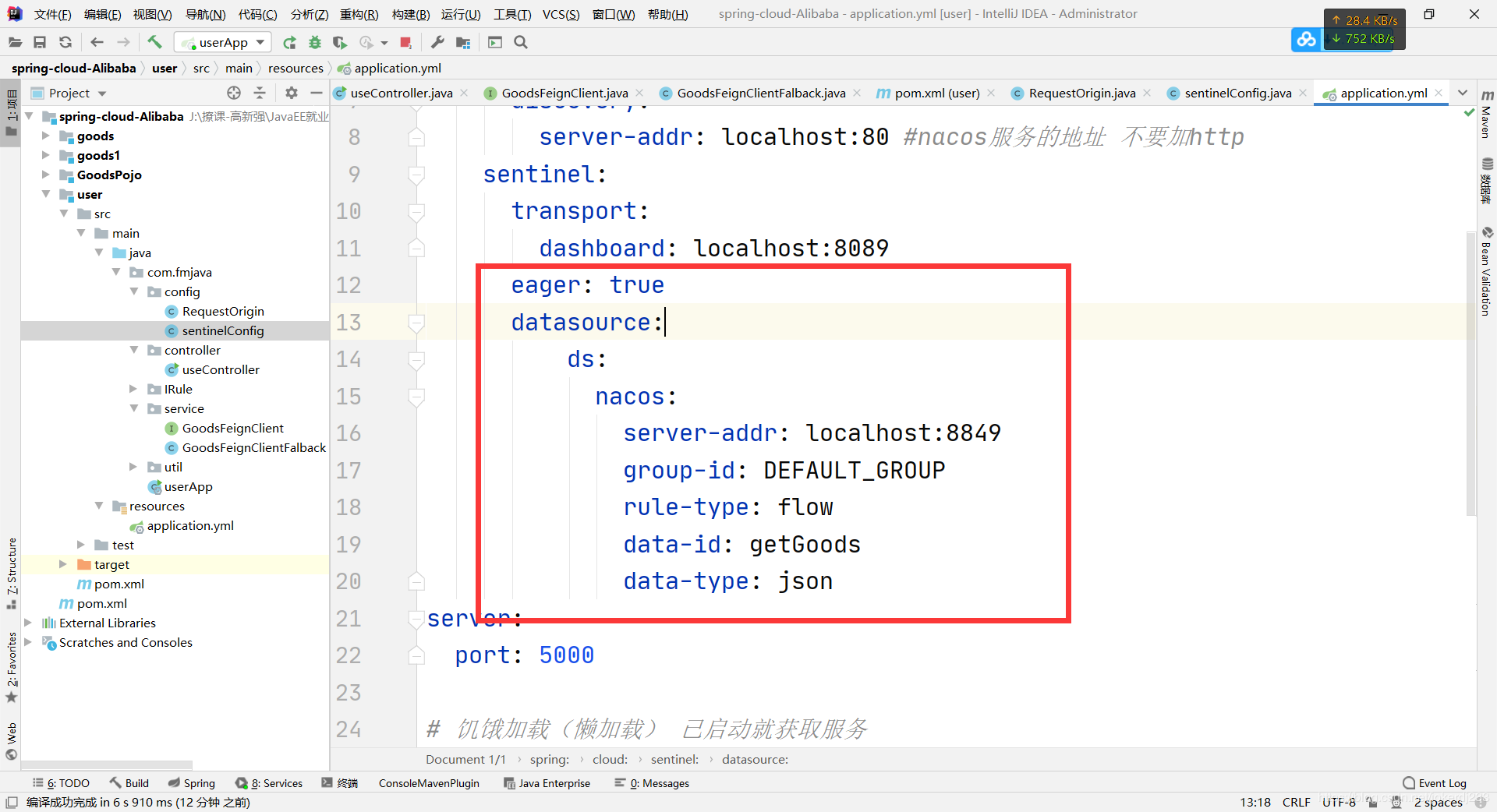Screen dimensions: 1497x812
Task: Stop the running app with red square
Action: pos(405,42)
